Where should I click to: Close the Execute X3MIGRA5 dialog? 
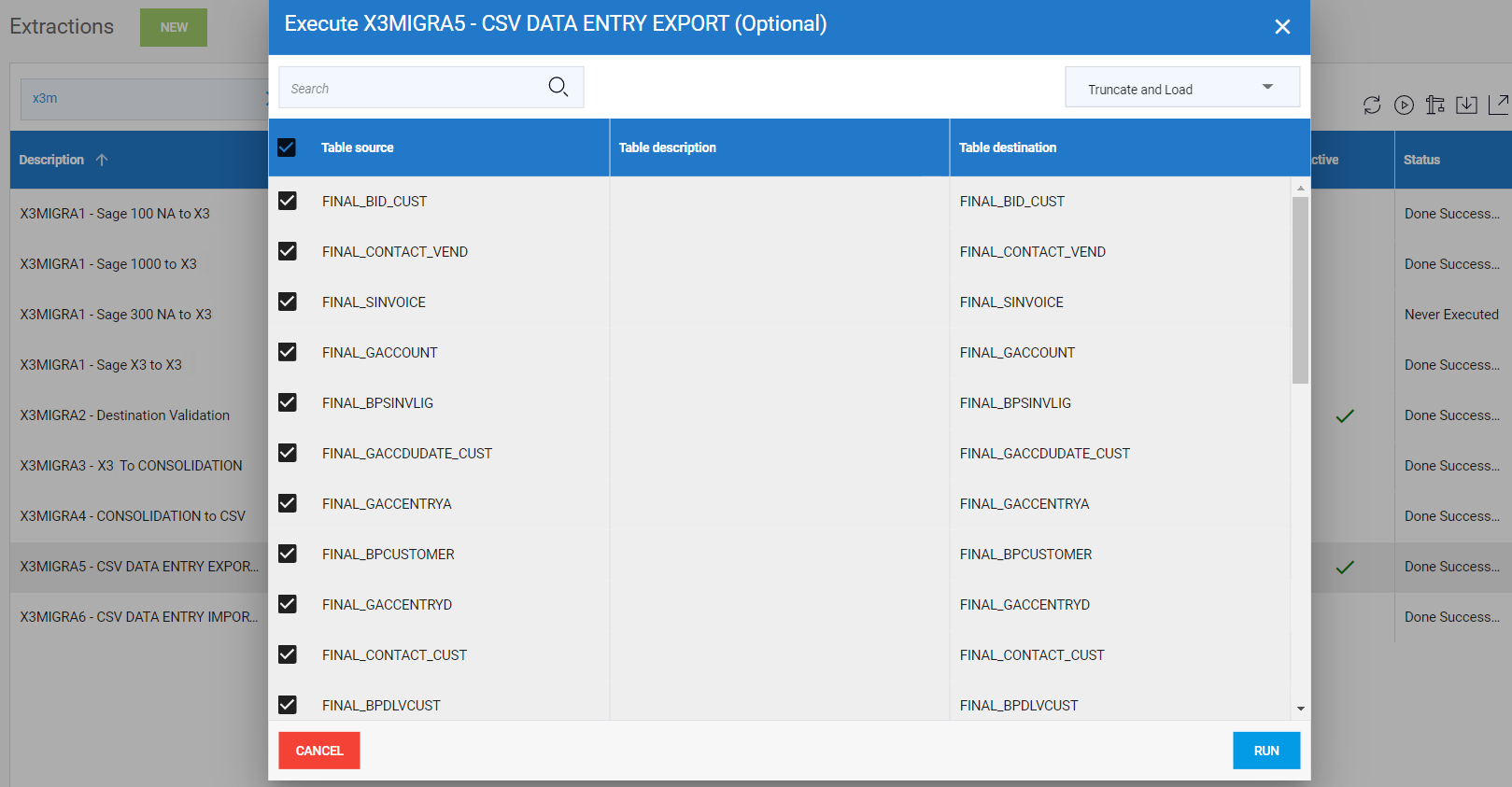tap(1282, 27)
